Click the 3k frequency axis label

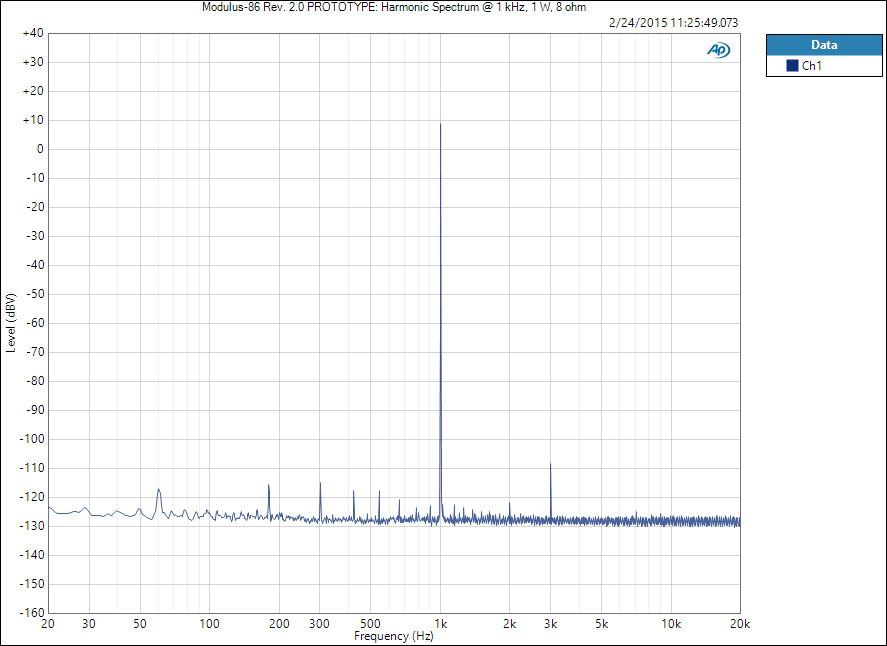[550, 624]
